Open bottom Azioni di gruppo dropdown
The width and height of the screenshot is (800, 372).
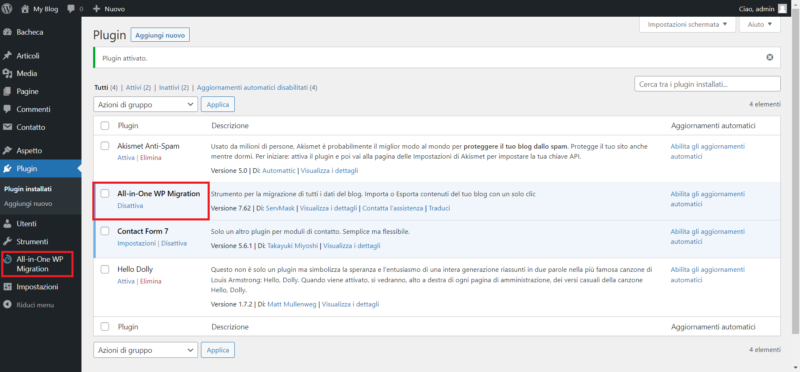tap(145, 350)
